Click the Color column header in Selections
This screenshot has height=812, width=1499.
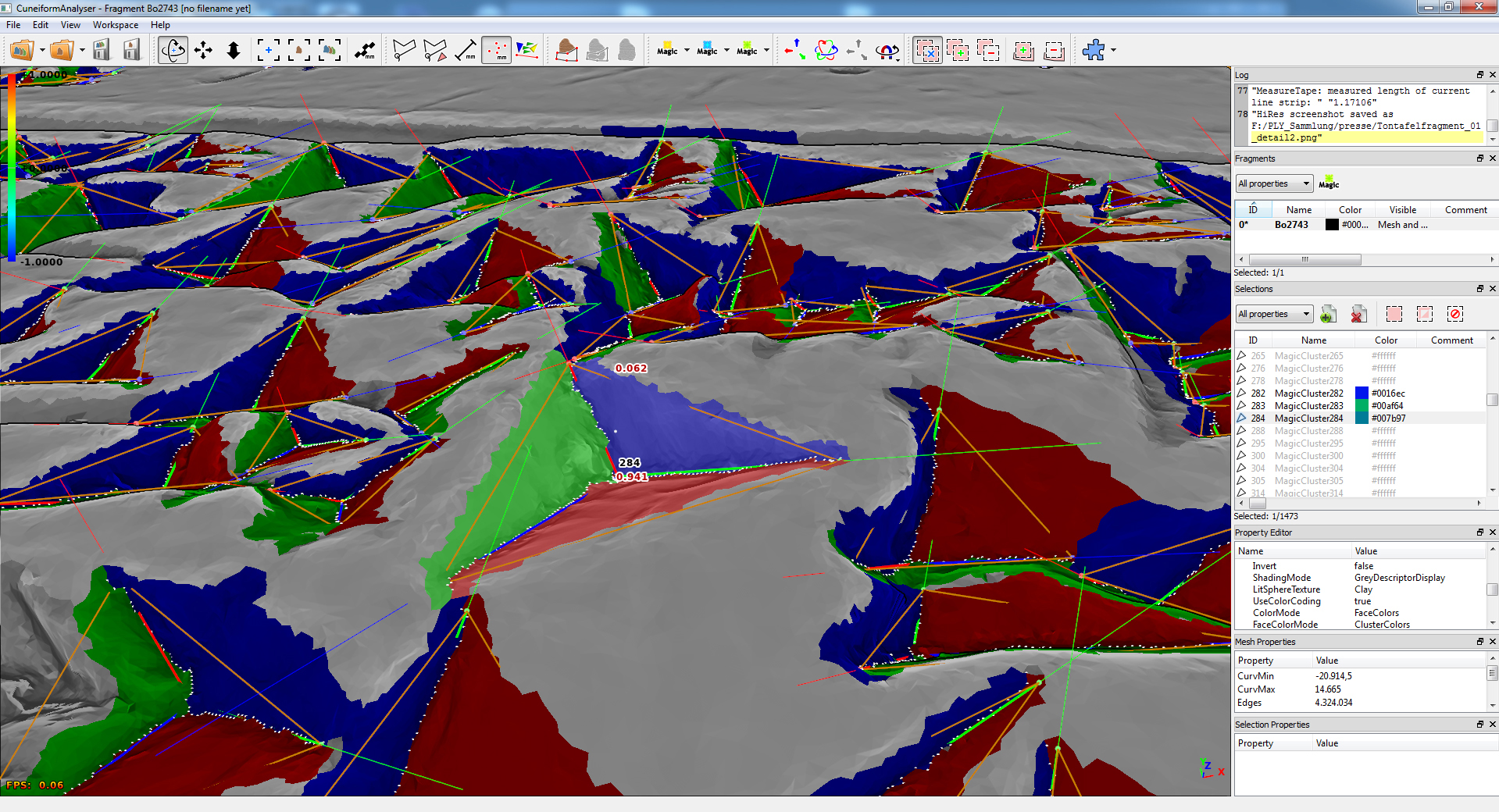pos(1386,340)
